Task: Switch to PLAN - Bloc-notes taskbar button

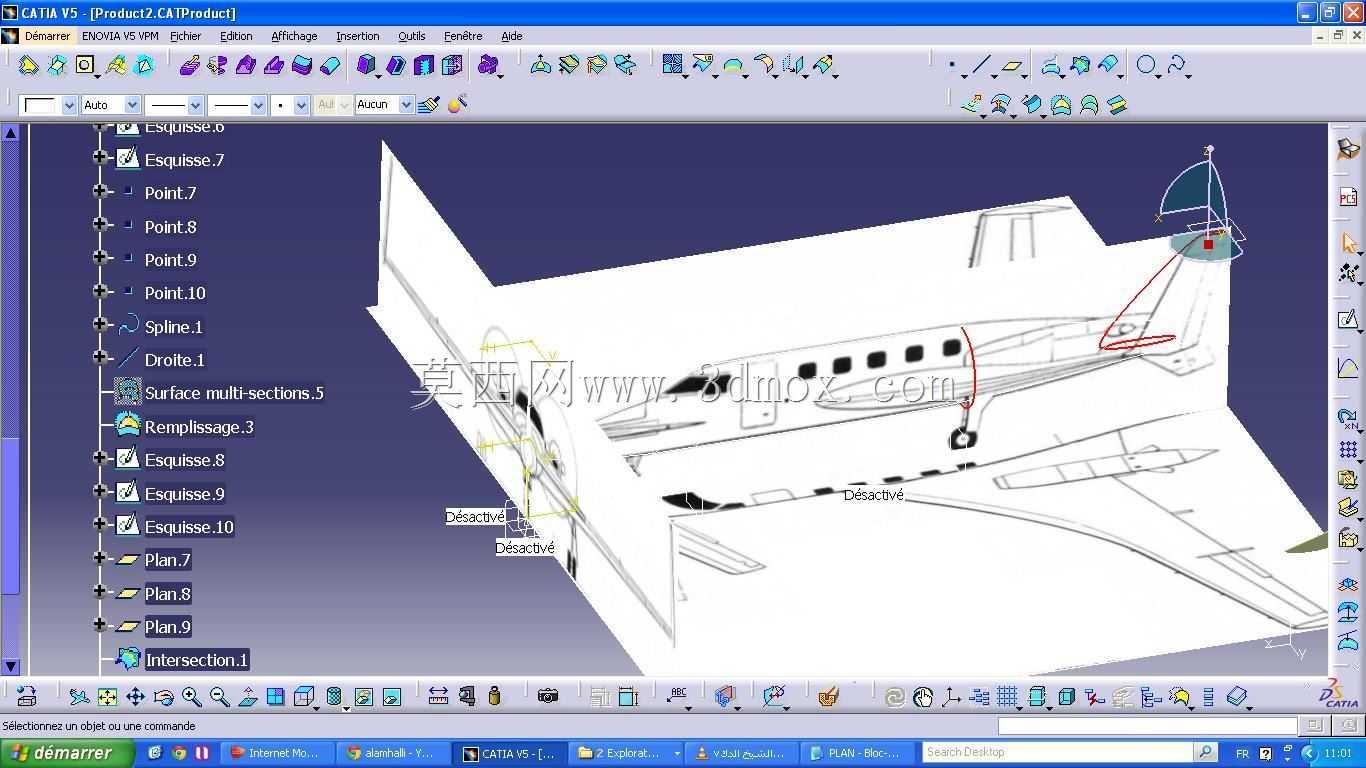Action: 854,753
